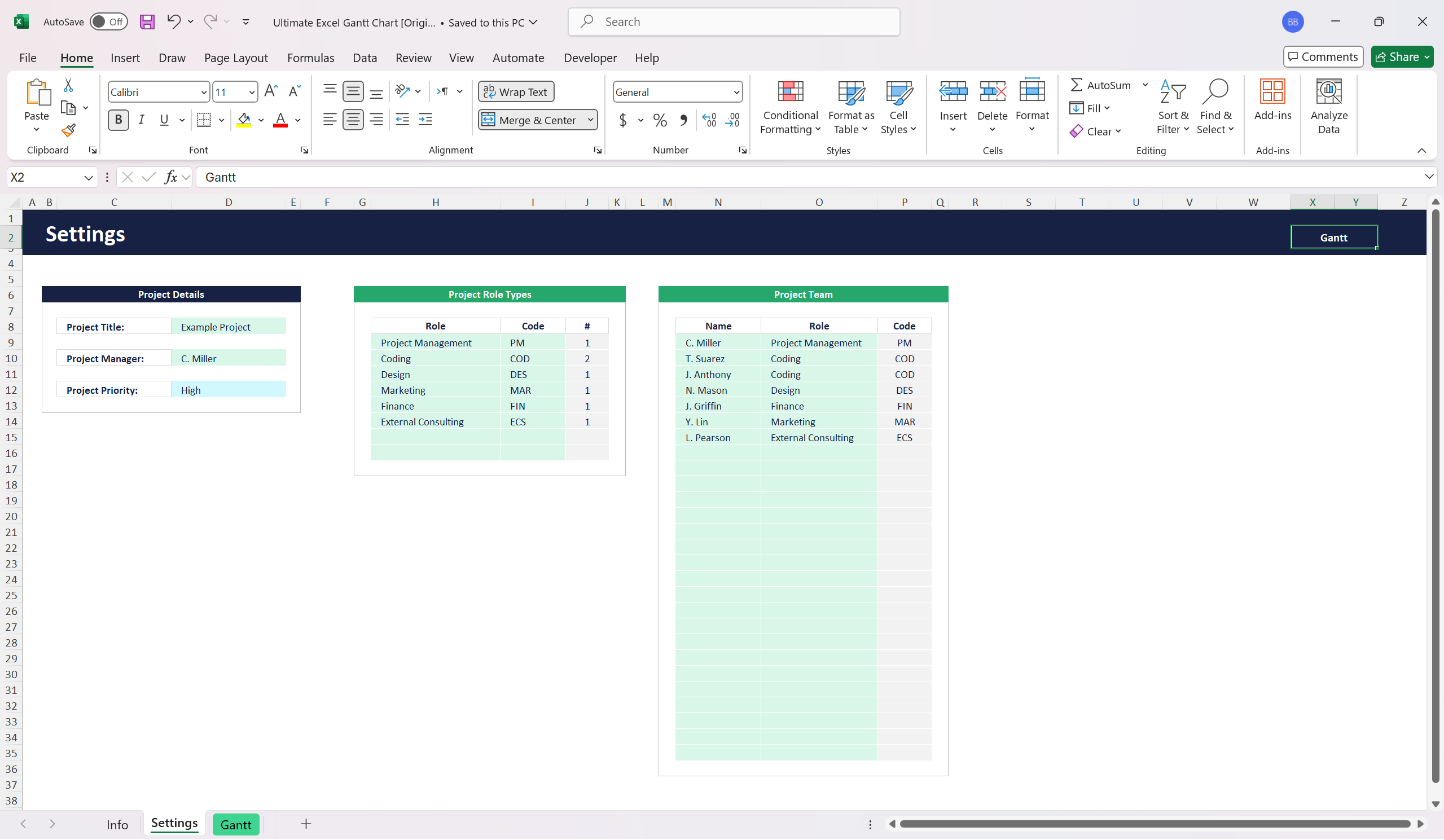The width and height of the screenshot is (1444, 840).
Task: Open Format as Table gallery
Action: (x=851, y=107)
